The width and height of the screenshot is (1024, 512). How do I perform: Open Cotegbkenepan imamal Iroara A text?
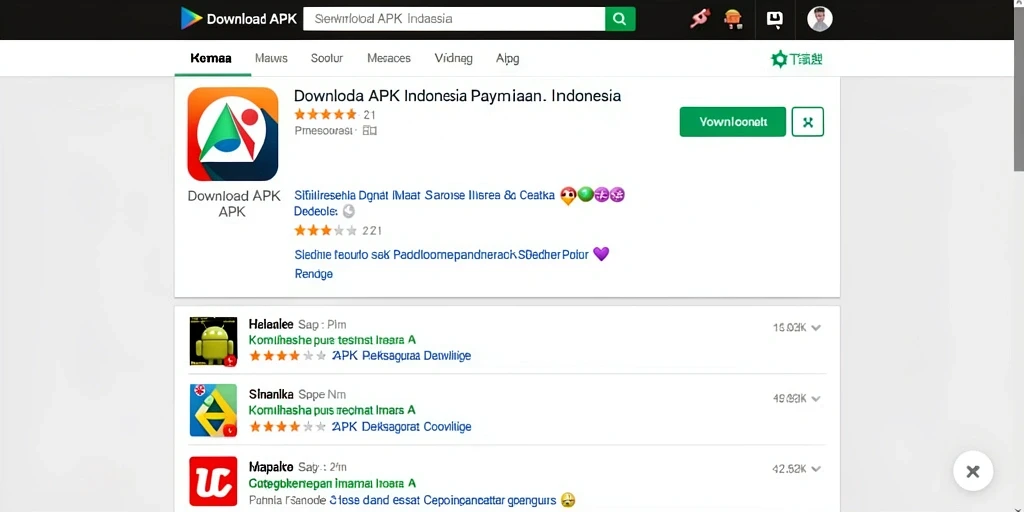point(332,484)
